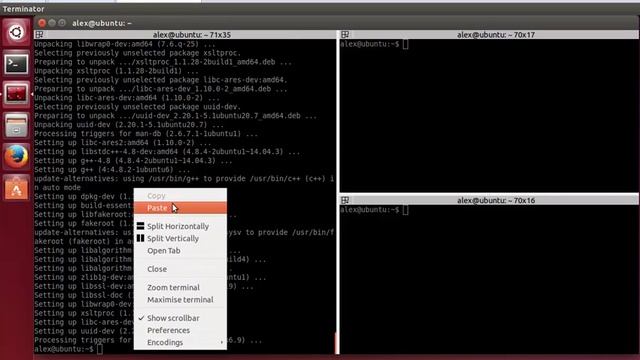This screenshot has height=360, width=640.
Task: Choose Paste from context menu
Action: pos(180,208)
